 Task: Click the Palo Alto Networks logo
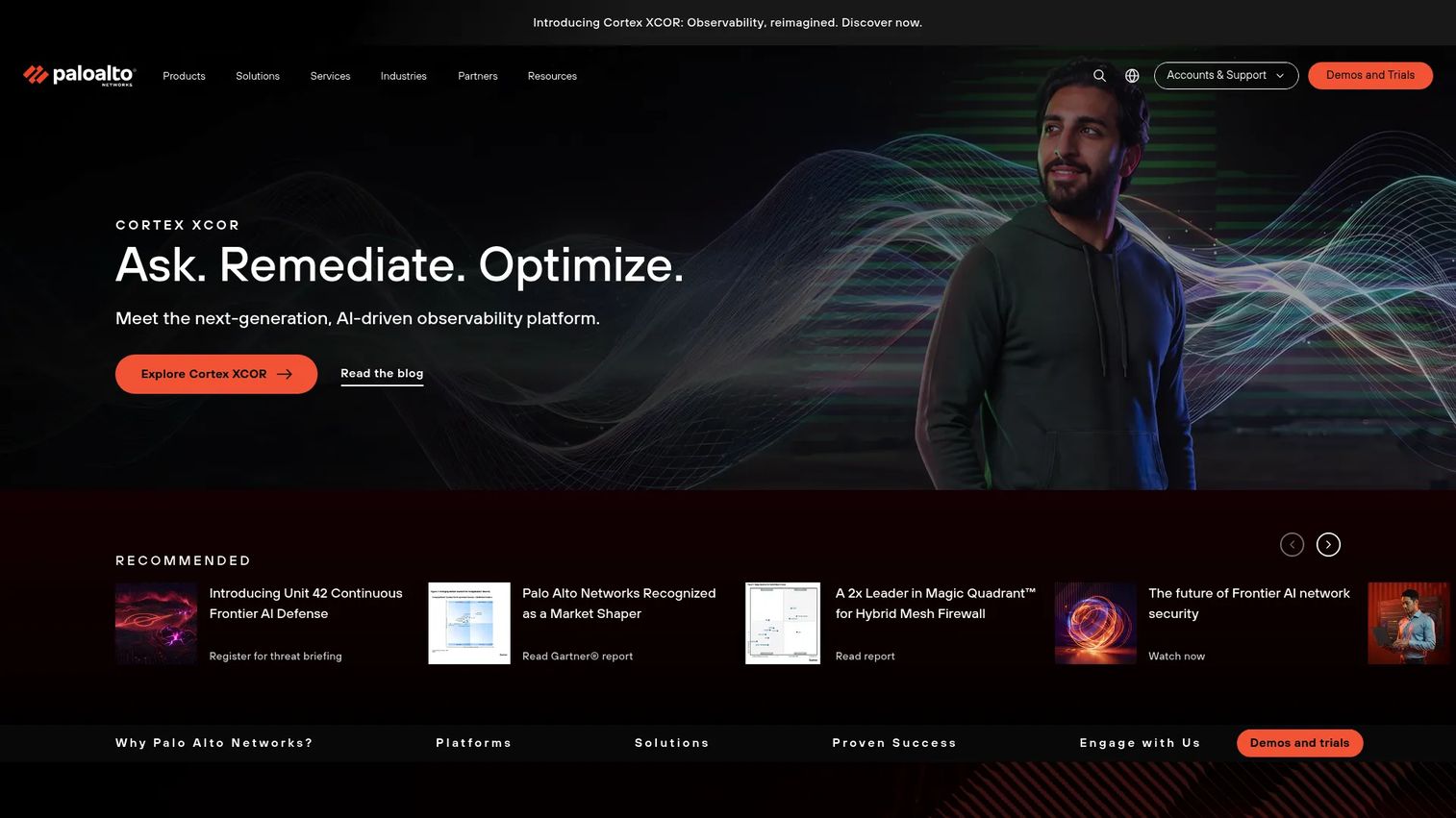pyautogui.click(x=80, y=75)
